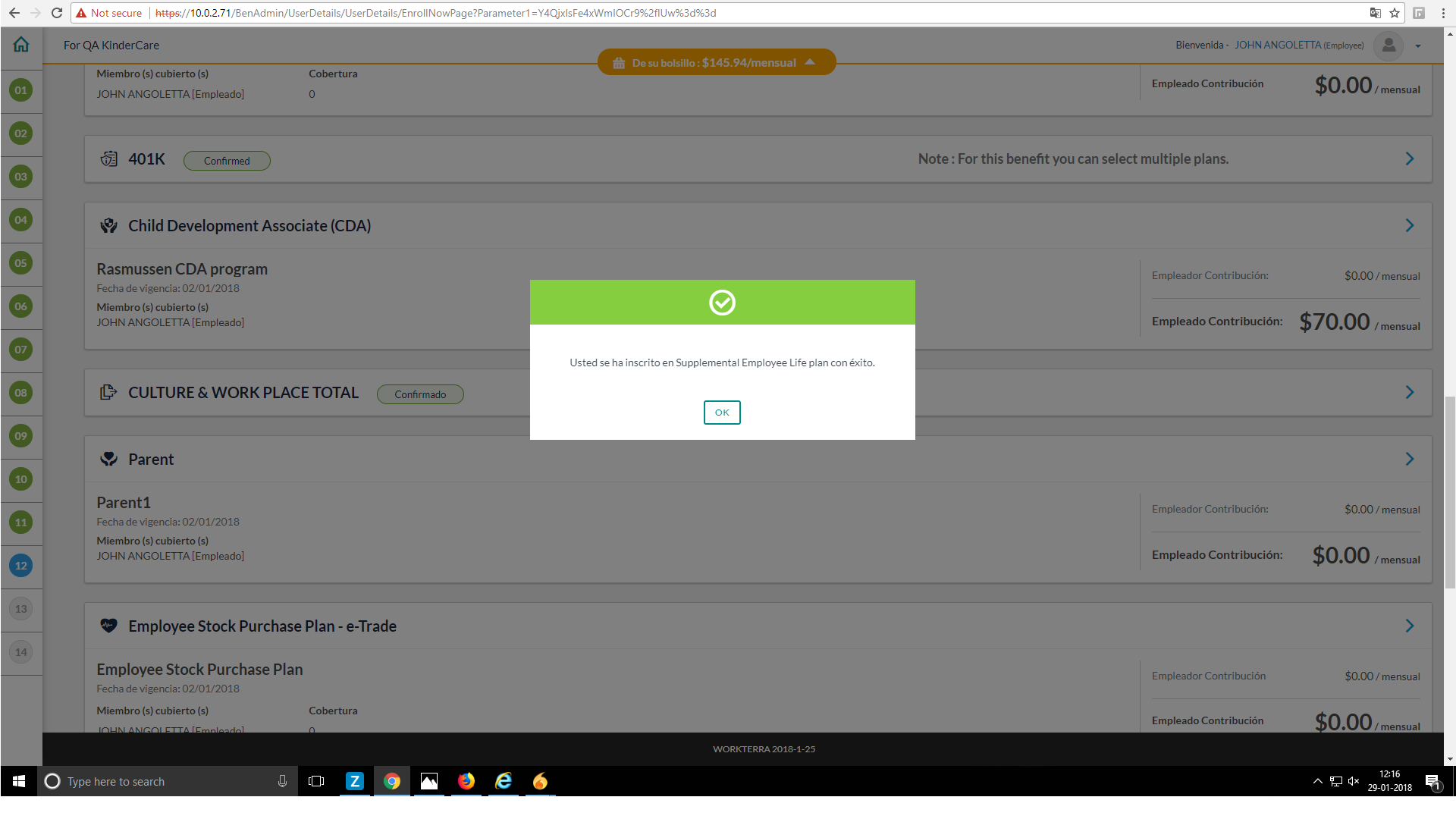Go to step 05 in sidebar
Screen dimensions: 1456x819
point(21,263)
